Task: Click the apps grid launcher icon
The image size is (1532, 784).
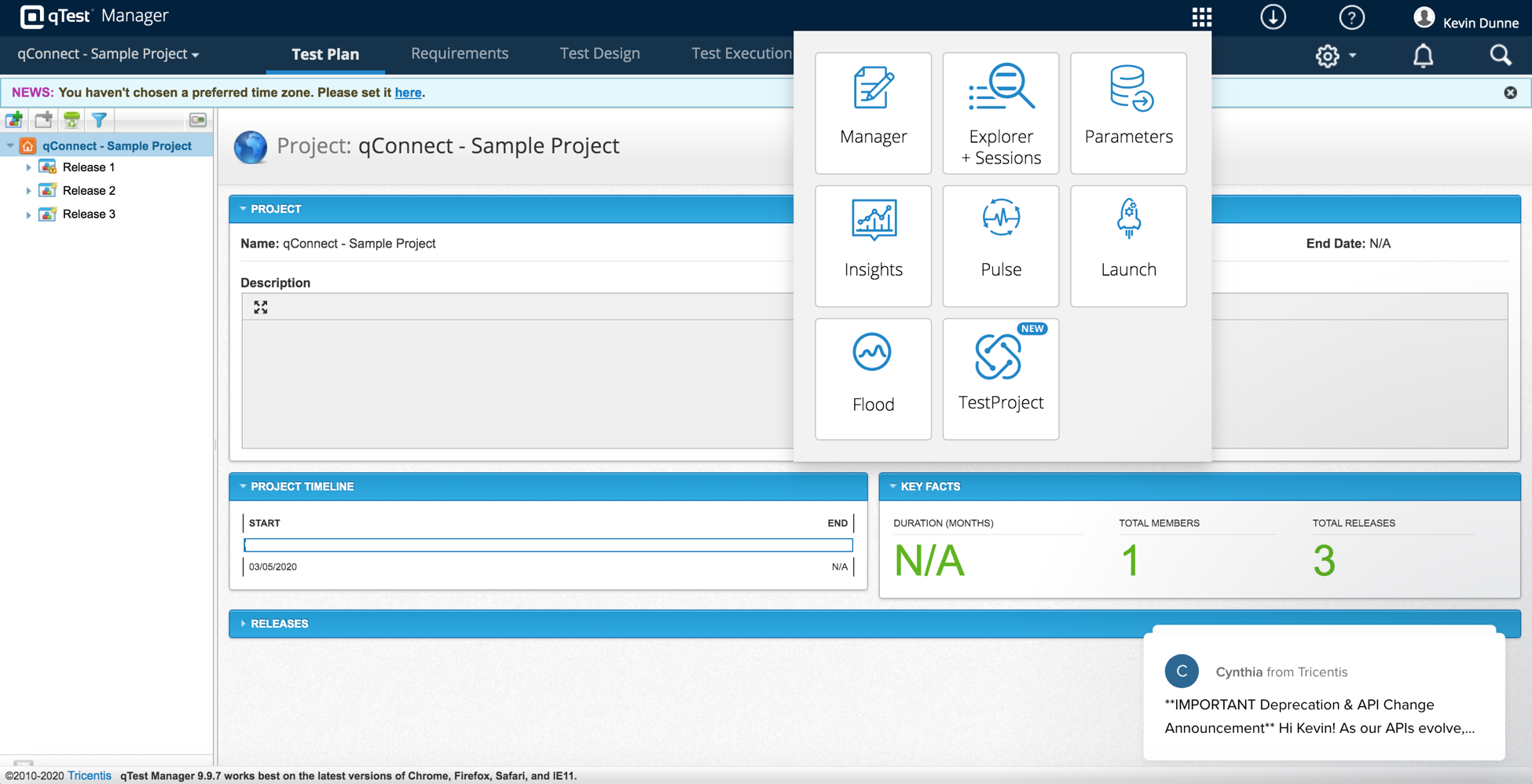Action: point(1201,17)
